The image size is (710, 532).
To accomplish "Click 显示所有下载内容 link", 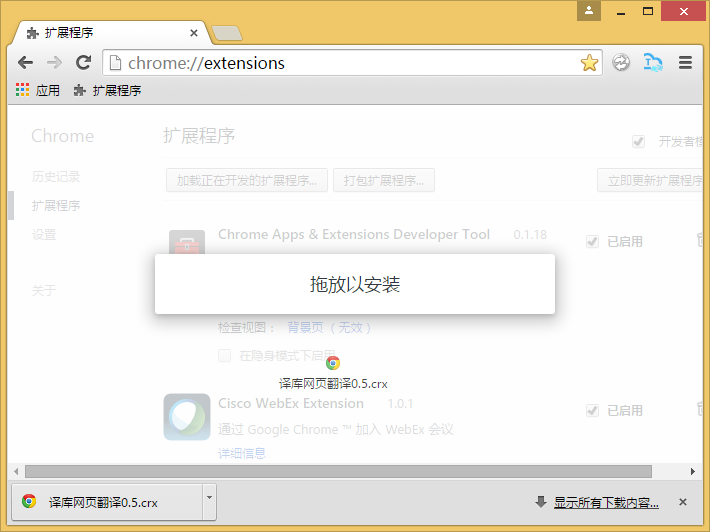I will 606,502.
